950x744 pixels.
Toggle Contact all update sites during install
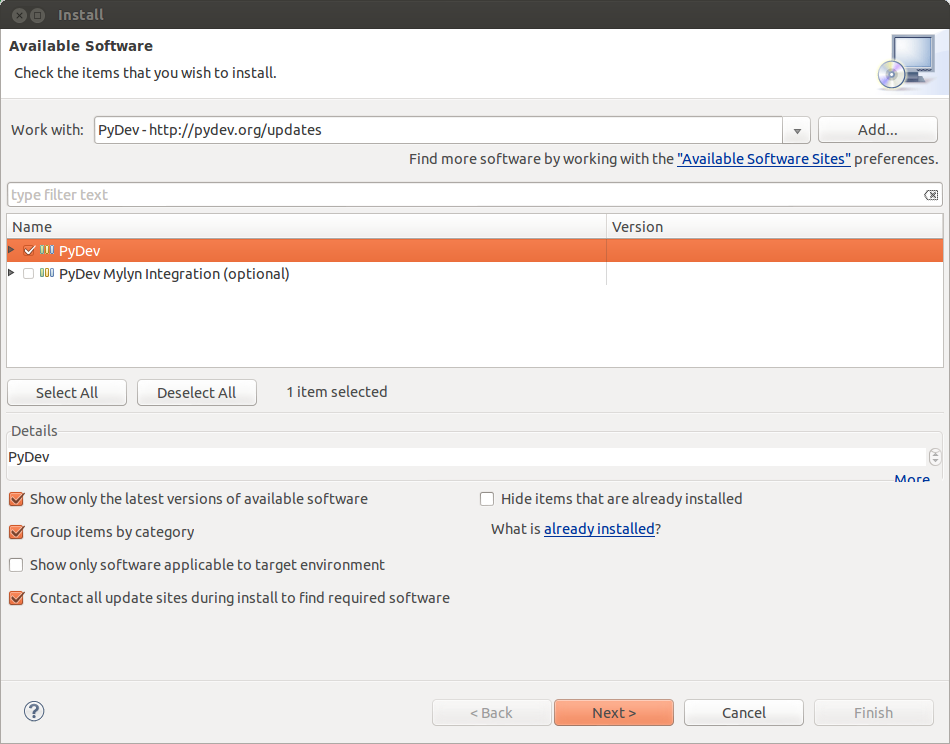(16, 598)
